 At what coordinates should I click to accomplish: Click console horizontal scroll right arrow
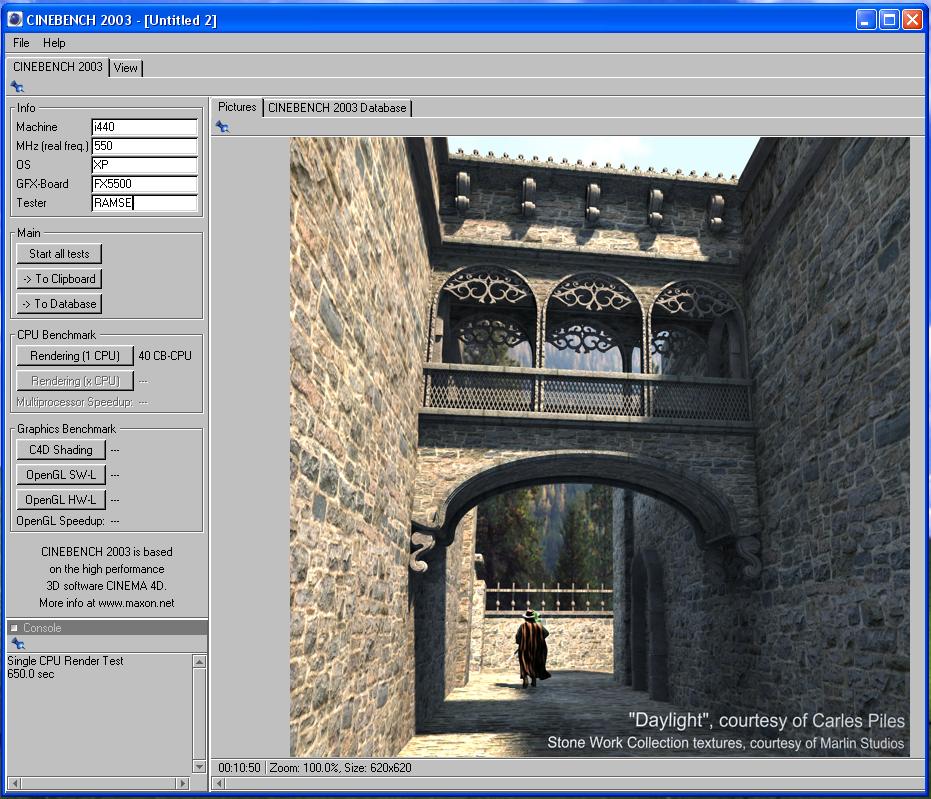point(183,784)
